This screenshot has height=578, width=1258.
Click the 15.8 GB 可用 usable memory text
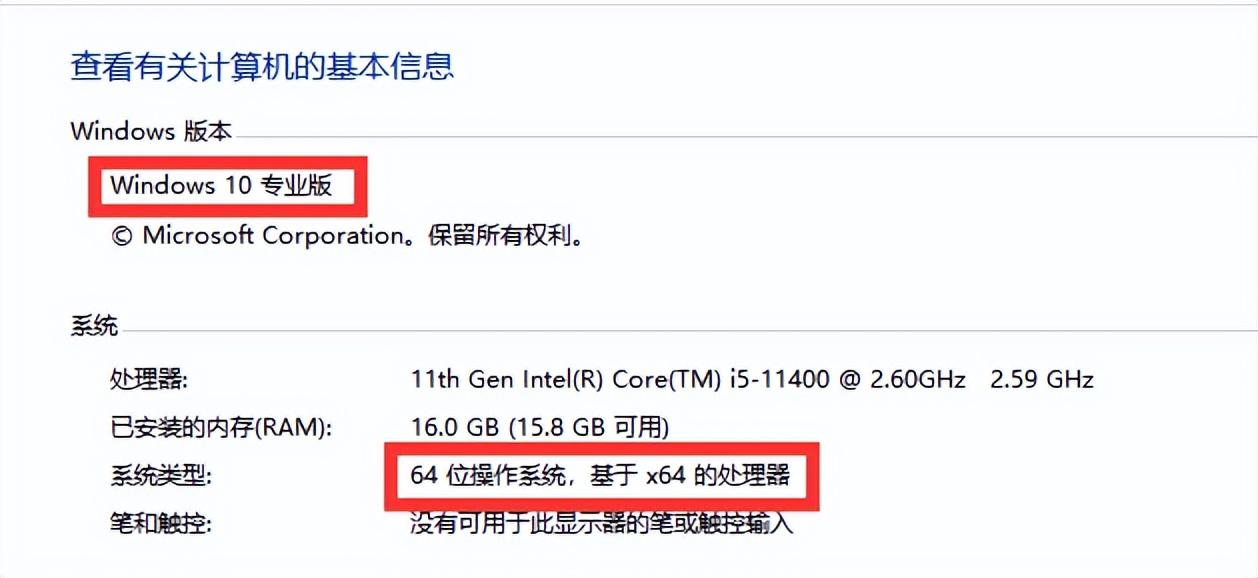(x=589, y=428)
